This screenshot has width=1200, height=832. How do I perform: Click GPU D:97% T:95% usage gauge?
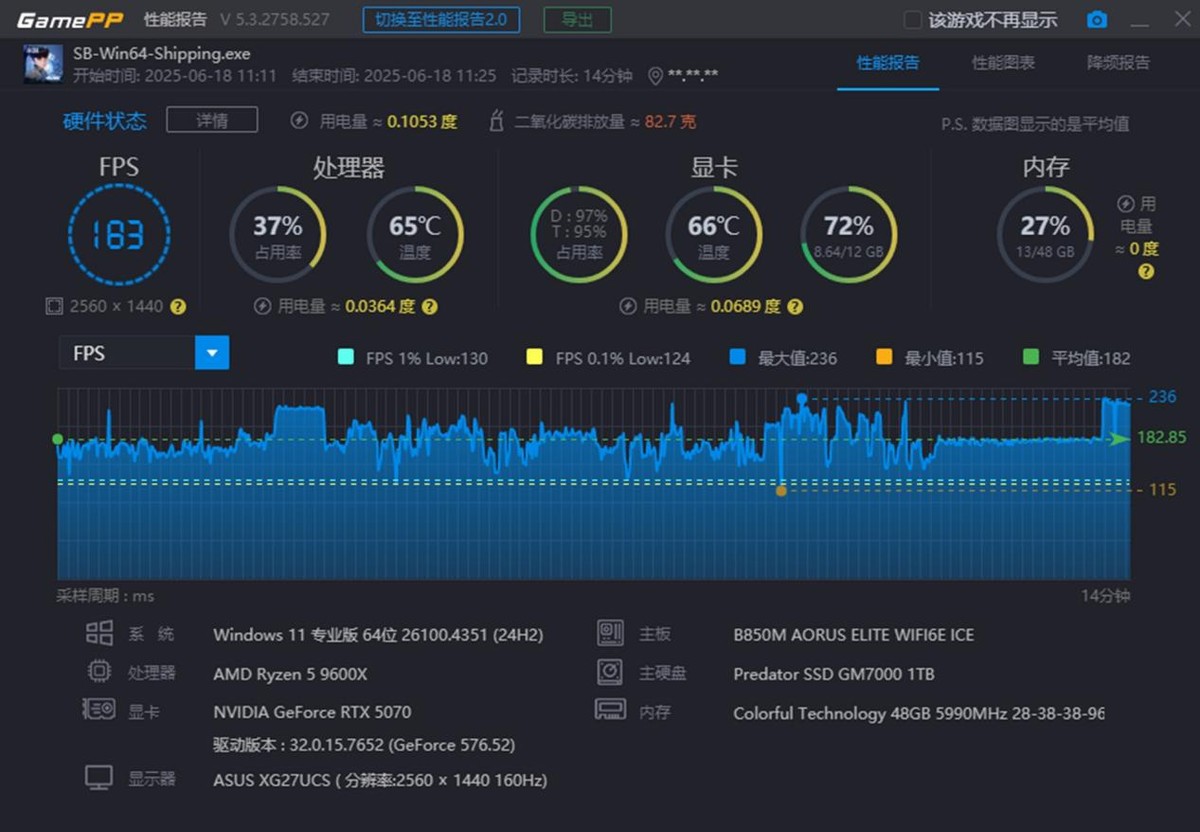tap(579, 235)
